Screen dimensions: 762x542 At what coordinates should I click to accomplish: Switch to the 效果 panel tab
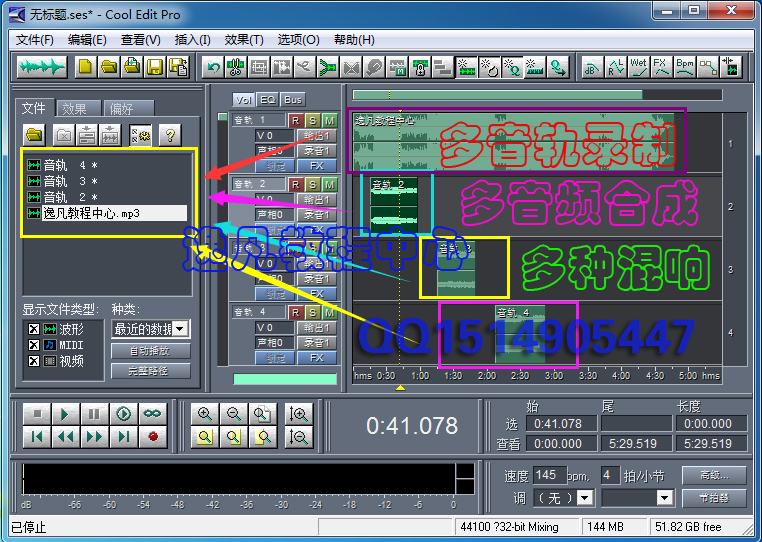[x=78, y=109]
